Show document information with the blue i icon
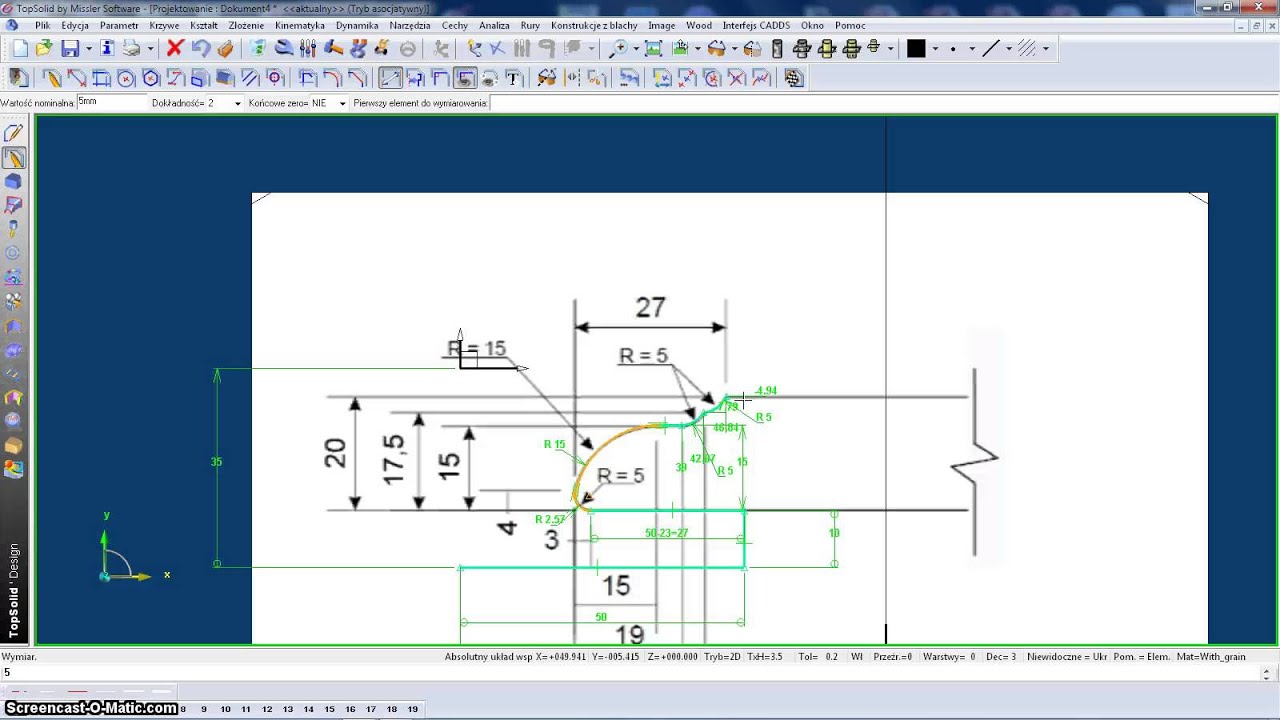Screen dimensions: 1280x720 (107, 48)
